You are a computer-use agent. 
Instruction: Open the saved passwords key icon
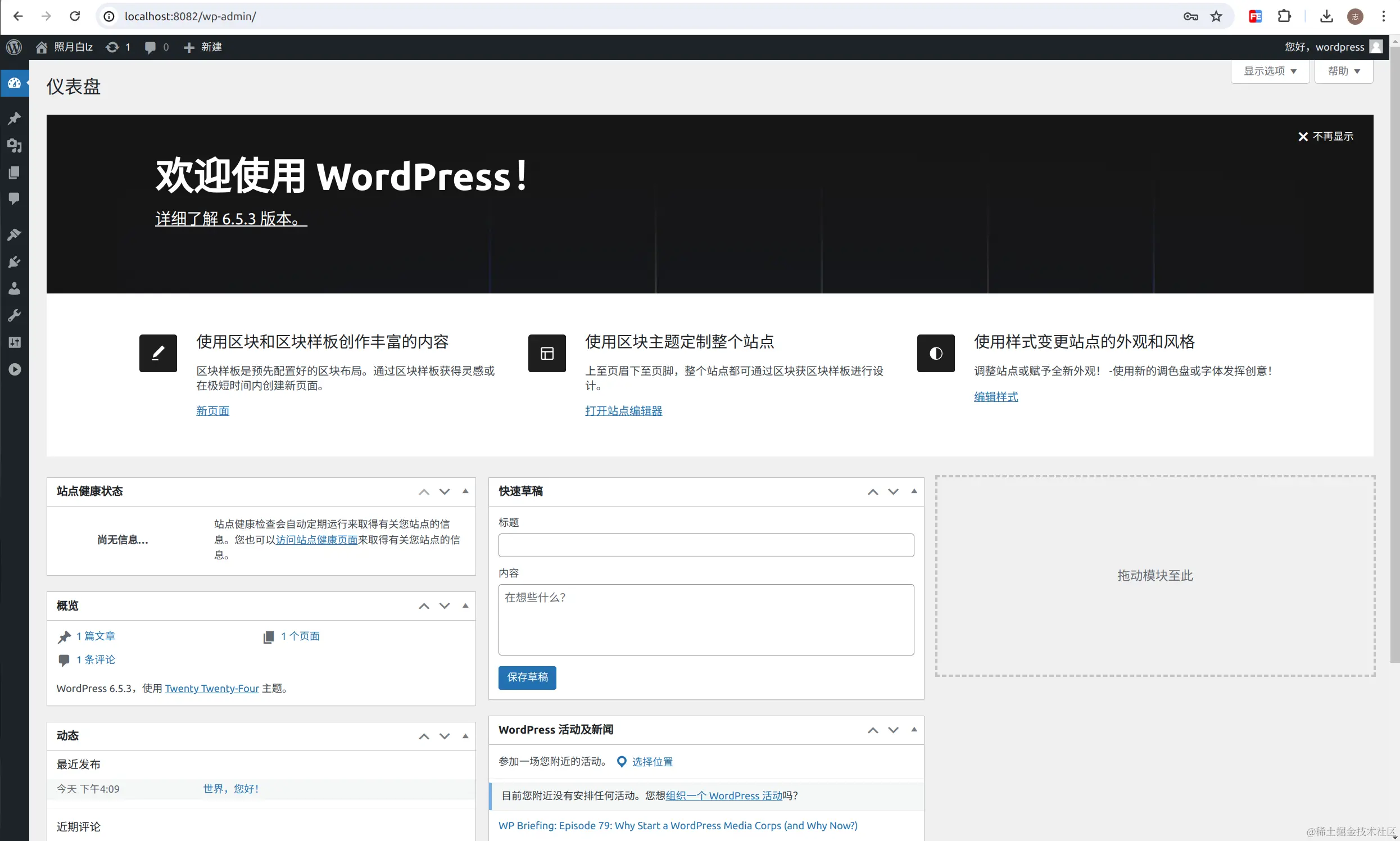pyautogui.click(x=1190, y=16)
